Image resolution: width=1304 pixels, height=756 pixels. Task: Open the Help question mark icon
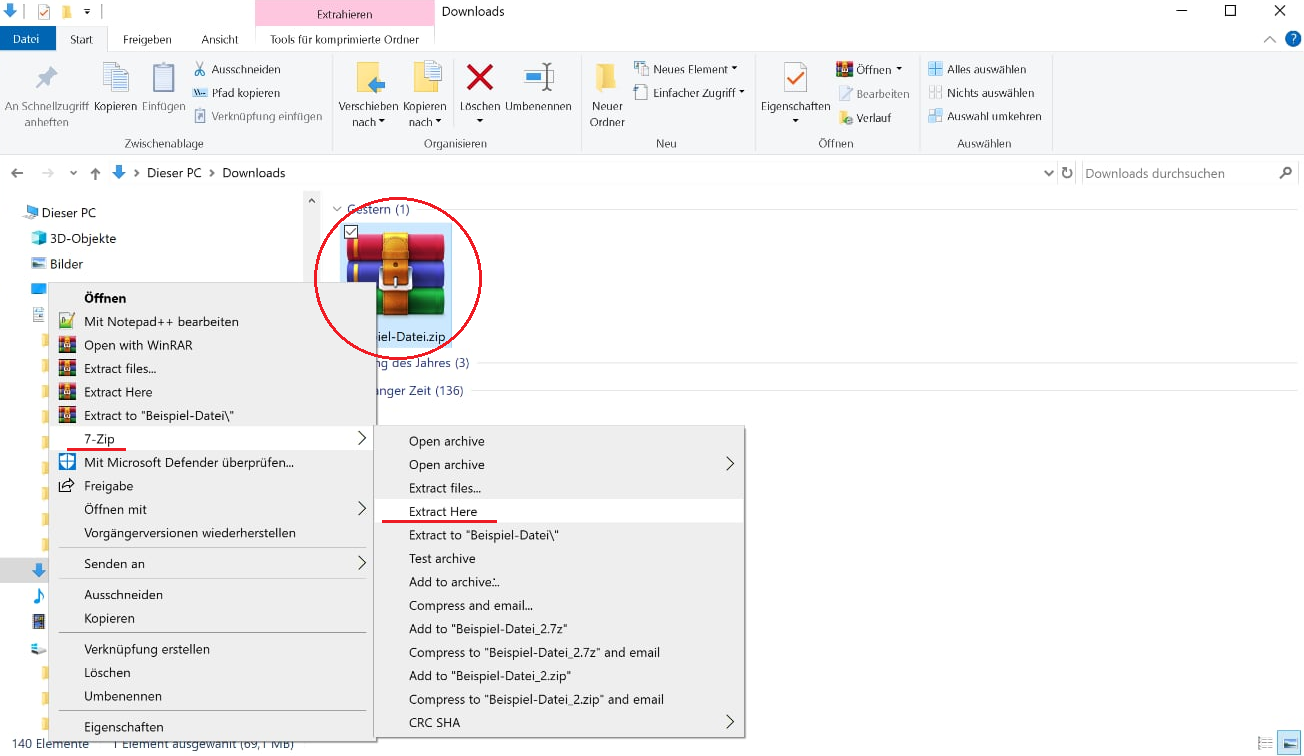point(1292,39)
